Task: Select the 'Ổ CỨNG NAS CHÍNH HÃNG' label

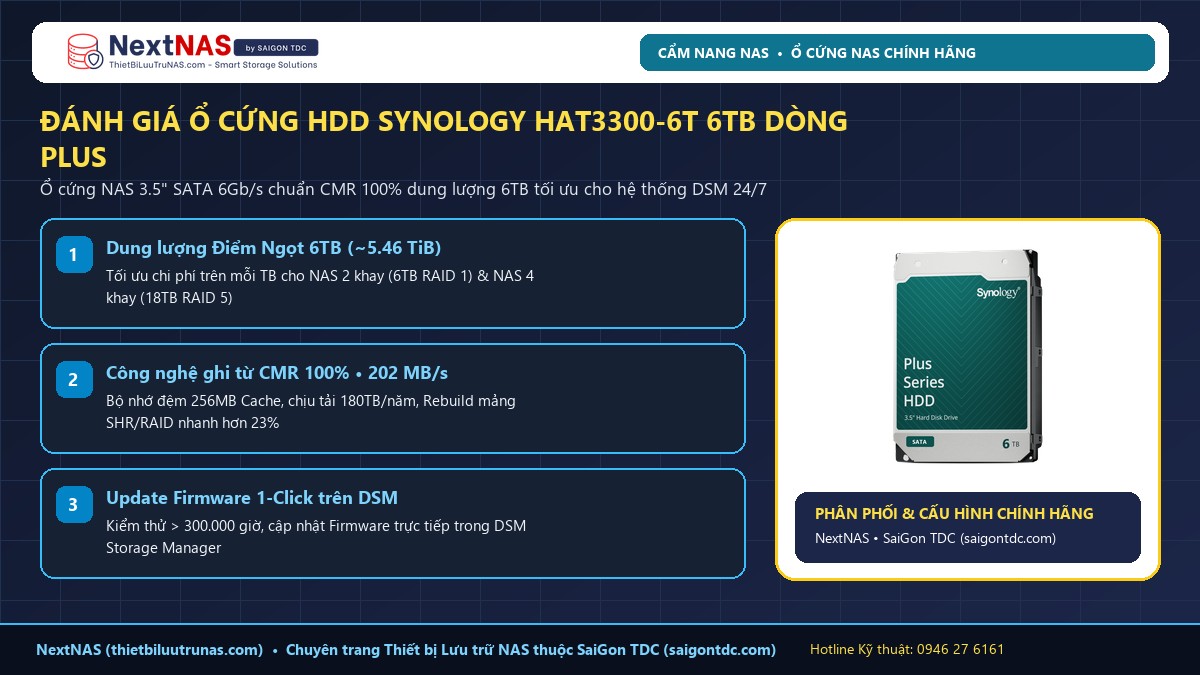Action: click(x=883, y=53)
